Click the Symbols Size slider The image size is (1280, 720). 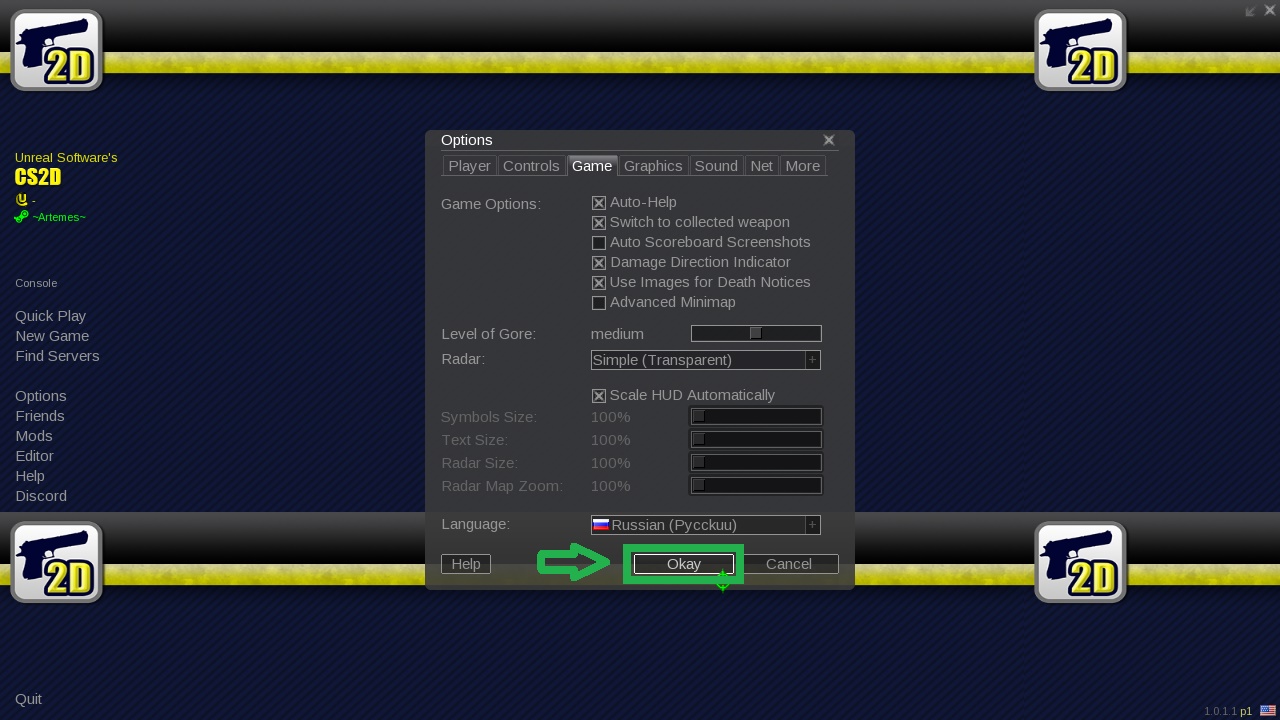[x=756, y=417]
